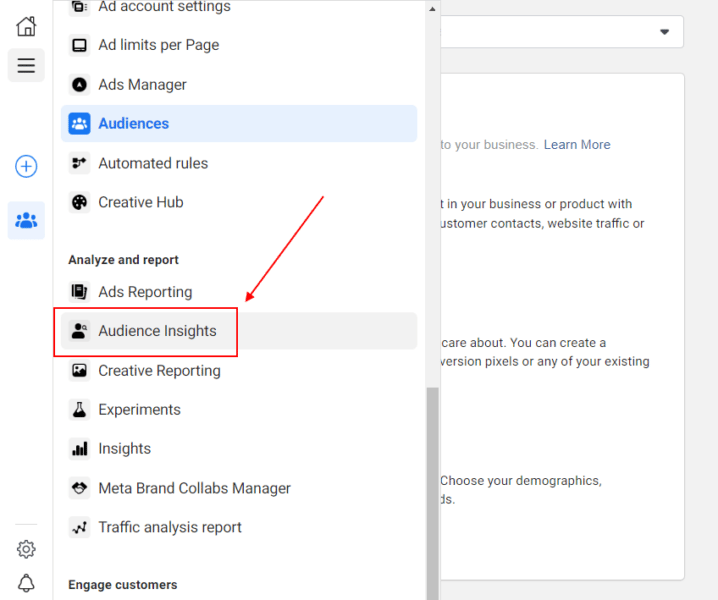Screen dimensions: 718x600
Task: Click the Meta Brand Collabs handshake icon
Action: 79,488
